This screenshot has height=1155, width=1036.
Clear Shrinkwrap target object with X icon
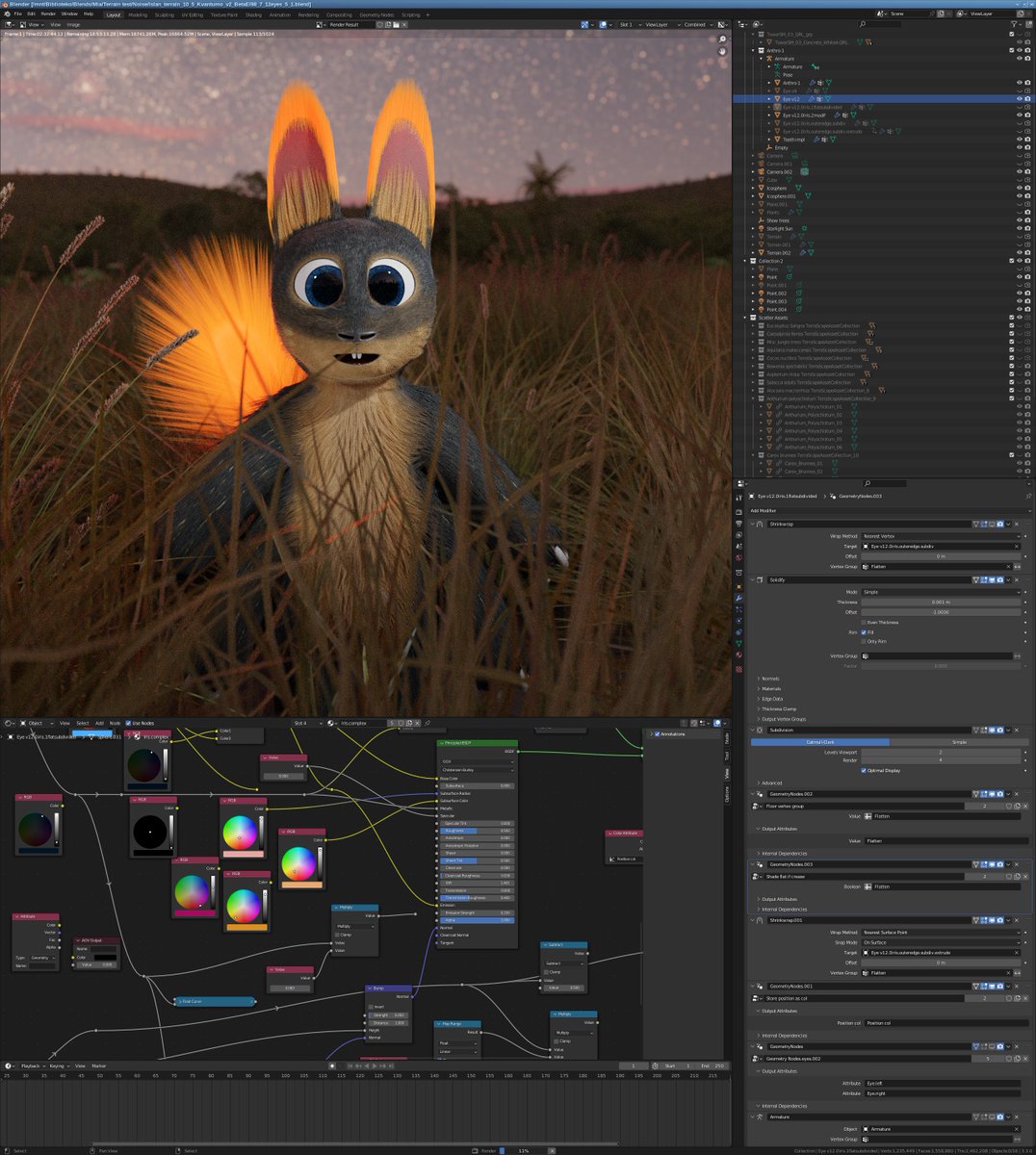[x=1017, y=547]
